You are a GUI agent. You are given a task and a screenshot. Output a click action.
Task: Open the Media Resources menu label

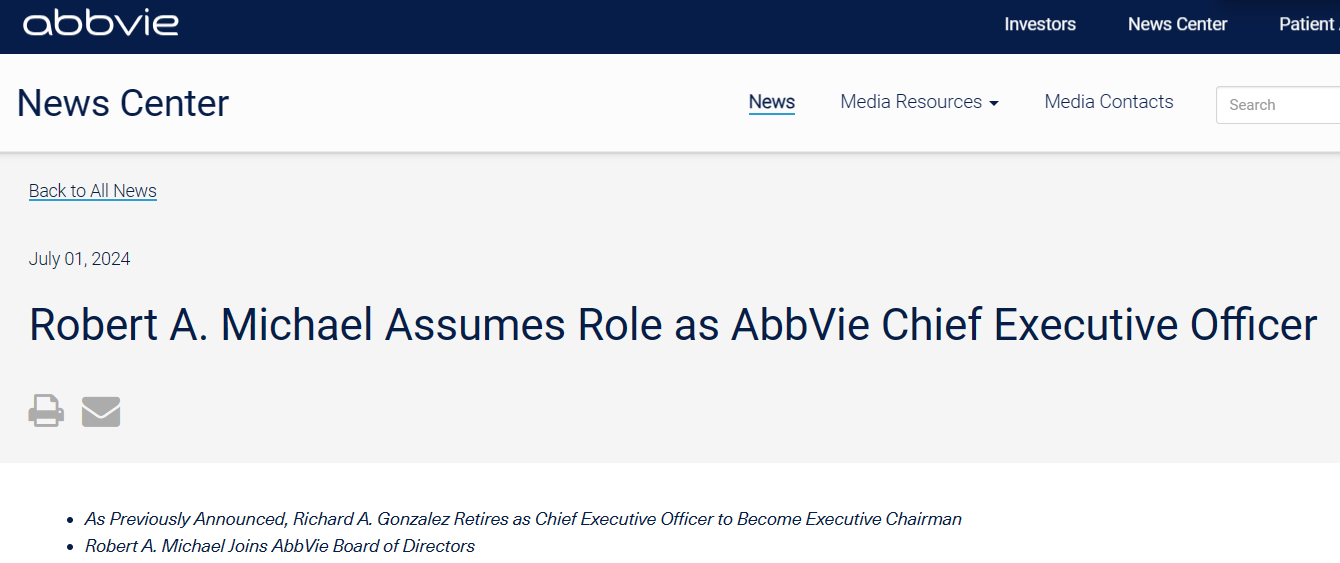911,102
